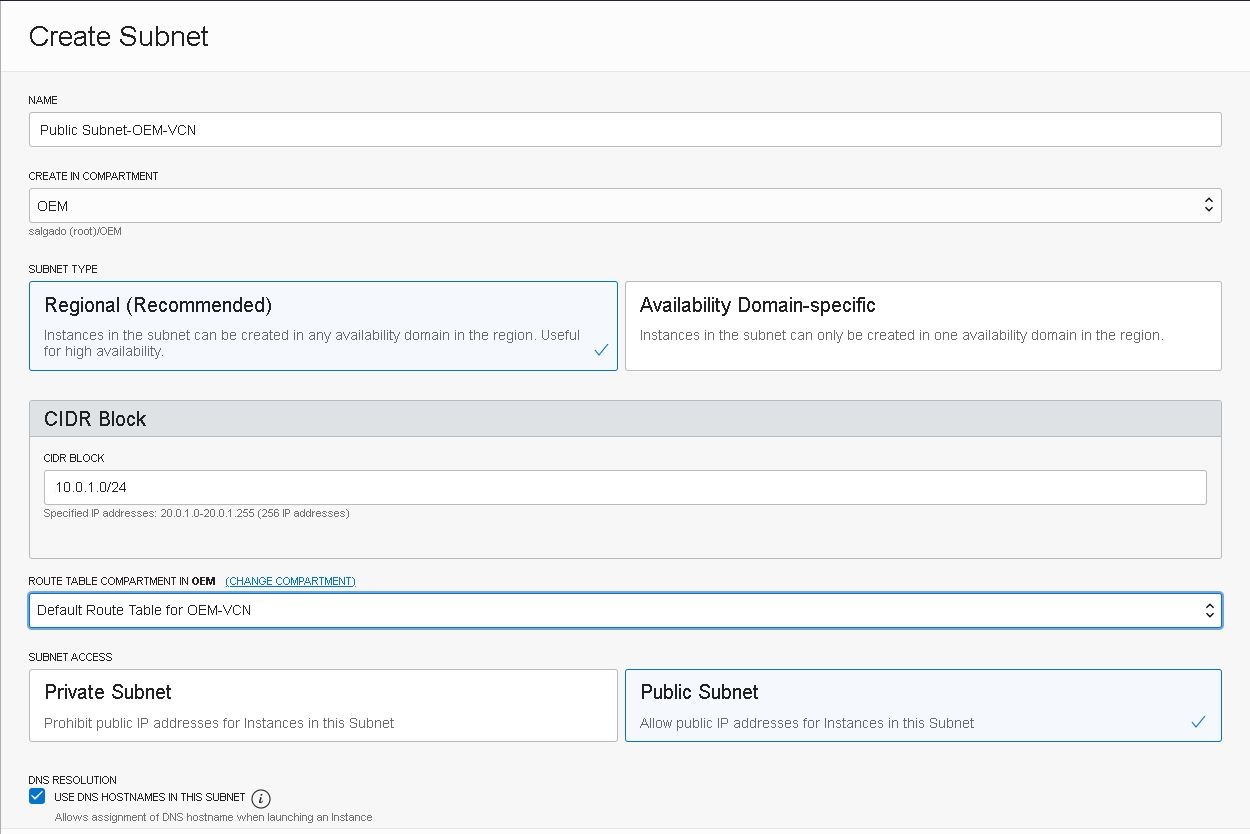Uncheck the Use DNS Hostnames checkbox
The image size is (1250, 834).
tap(37, 797)
